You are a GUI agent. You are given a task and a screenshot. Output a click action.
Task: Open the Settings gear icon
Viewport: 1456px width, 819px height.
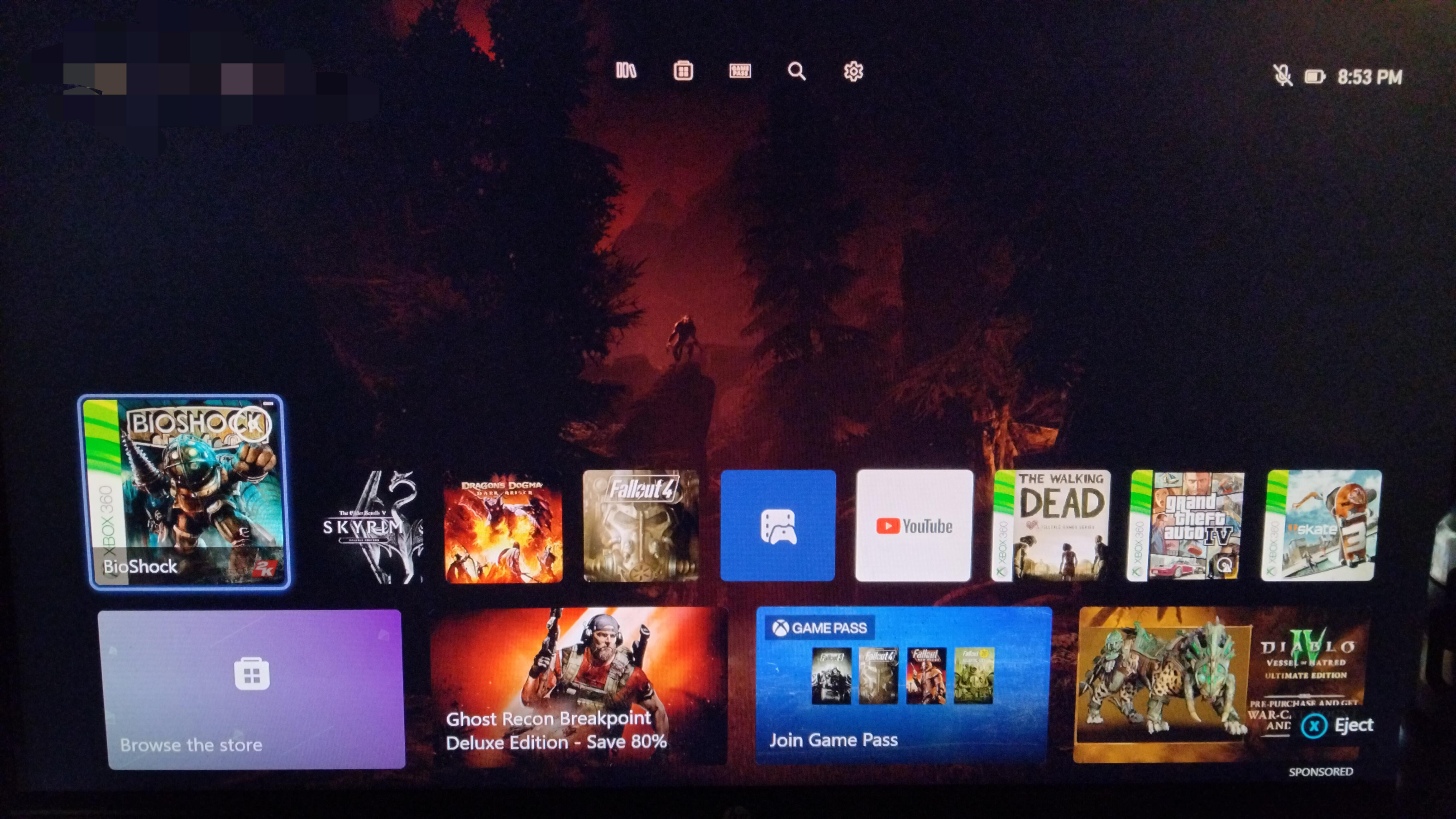click(853, 71)
